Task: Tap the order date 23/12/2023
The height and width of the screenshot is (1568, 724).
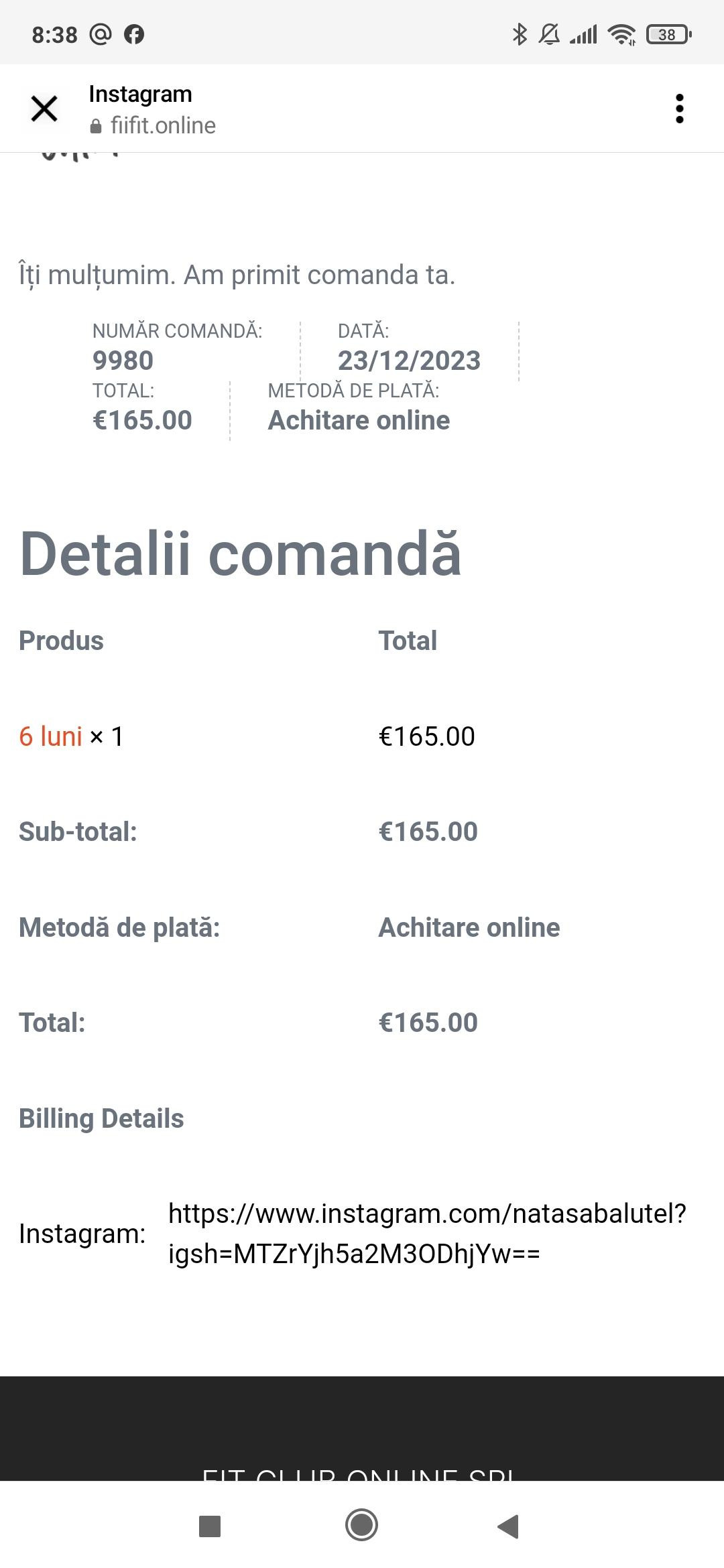Action: point(409,361)
